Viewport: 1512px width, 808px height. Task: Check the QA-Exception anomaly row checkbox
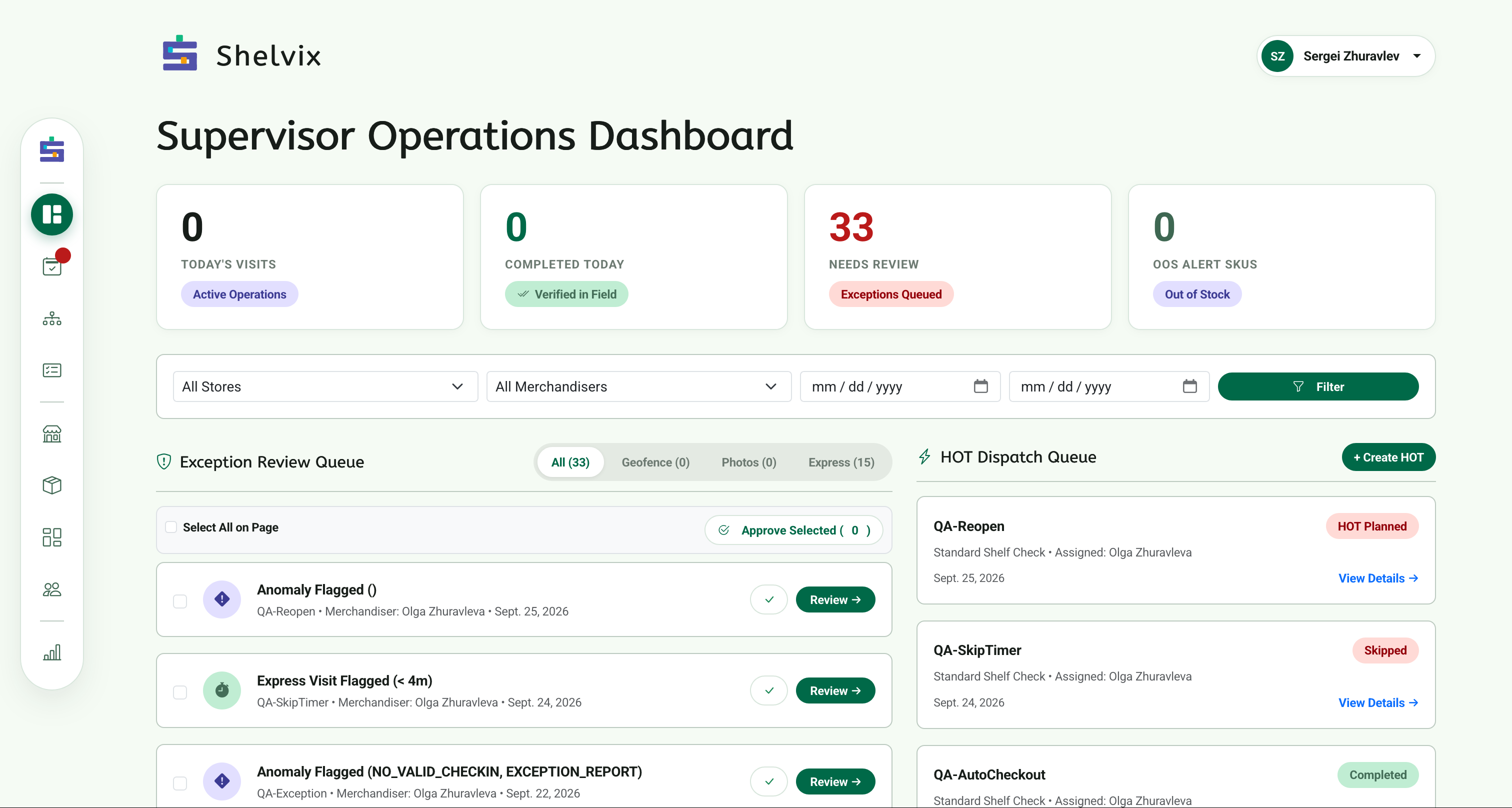tap(180, 783)
